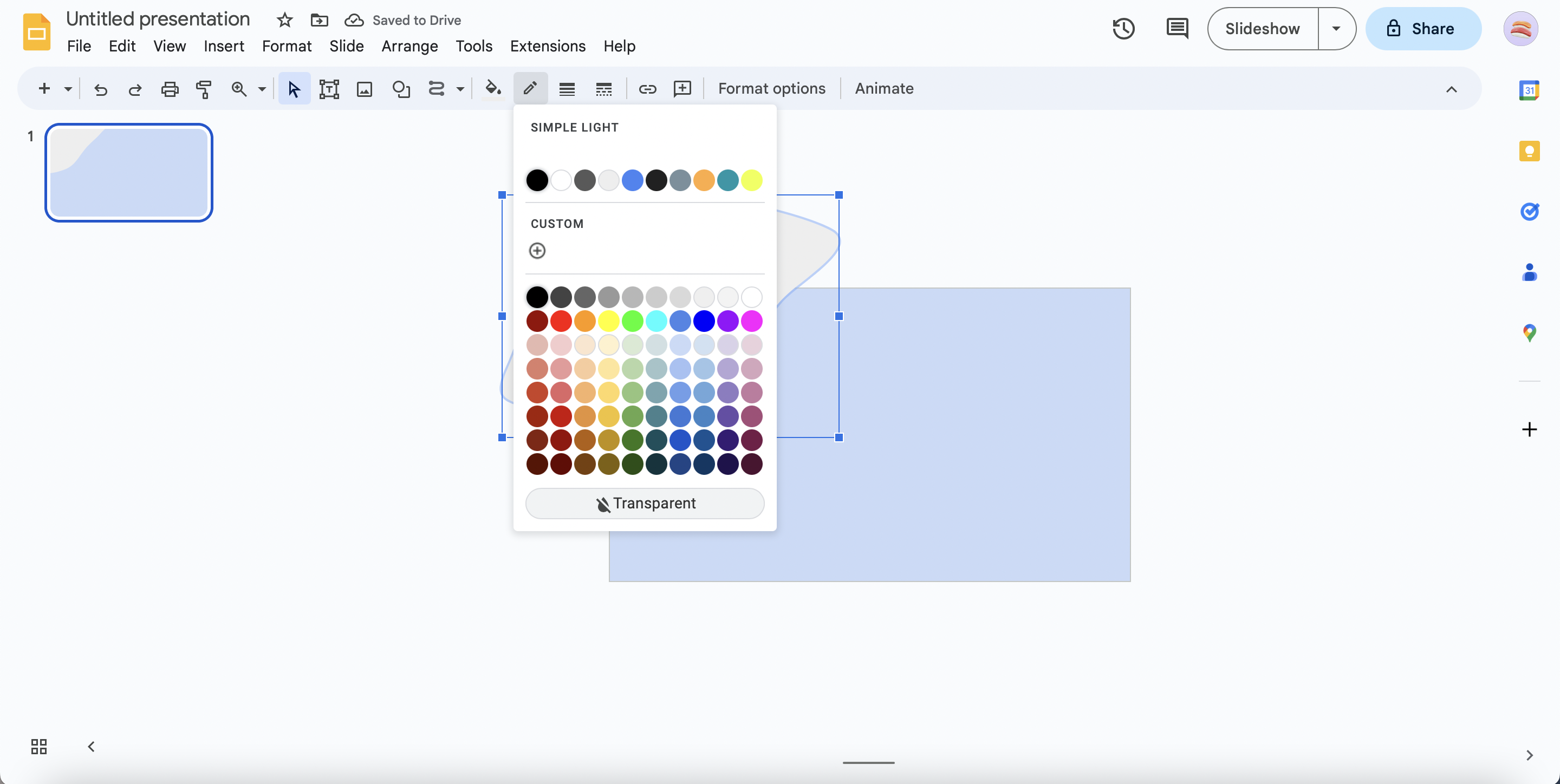Open the border dash style icon
The image size is (1560, 784).
[603, 89]
